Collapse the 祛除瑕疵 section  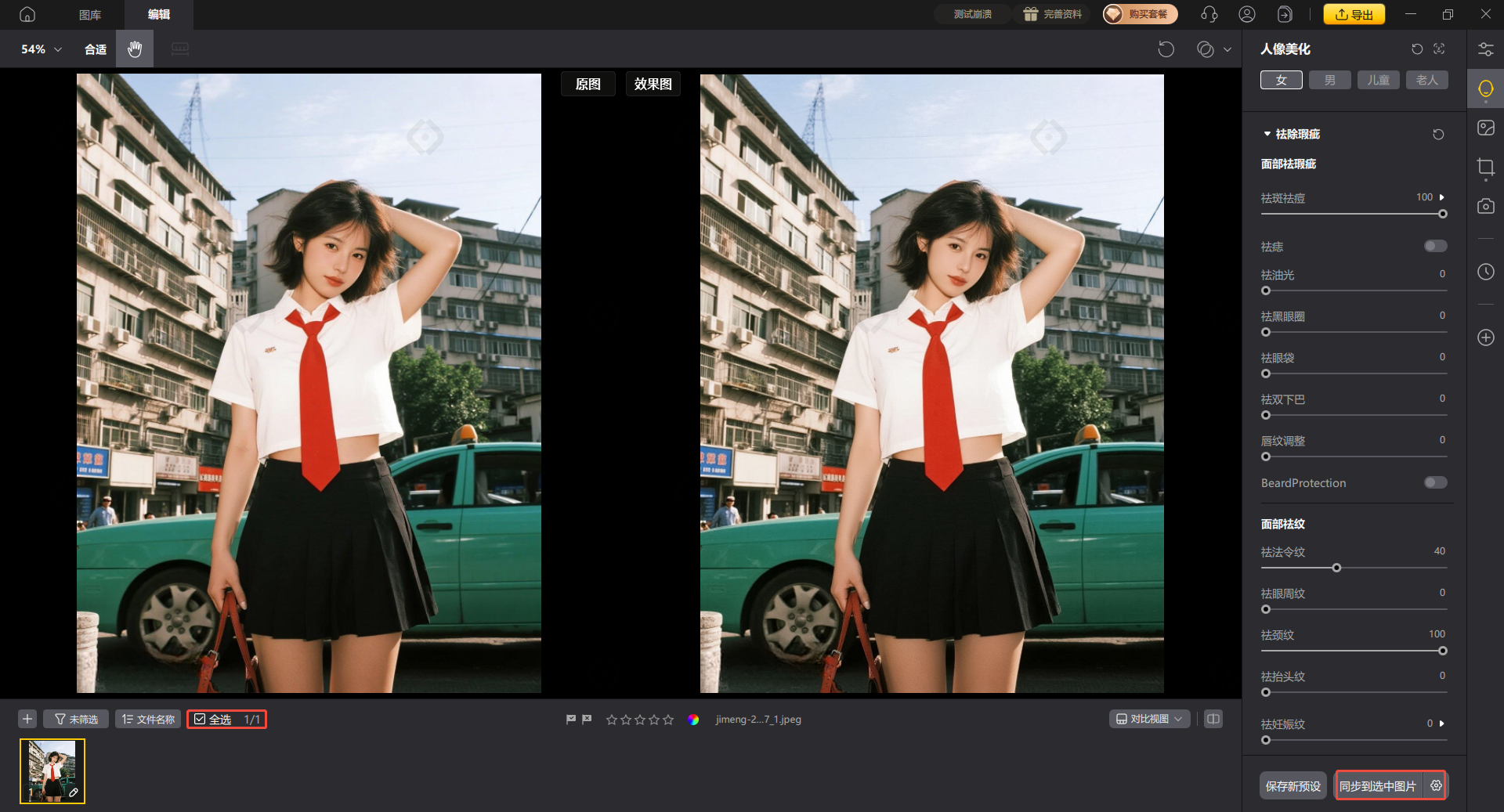point(1267,134)
